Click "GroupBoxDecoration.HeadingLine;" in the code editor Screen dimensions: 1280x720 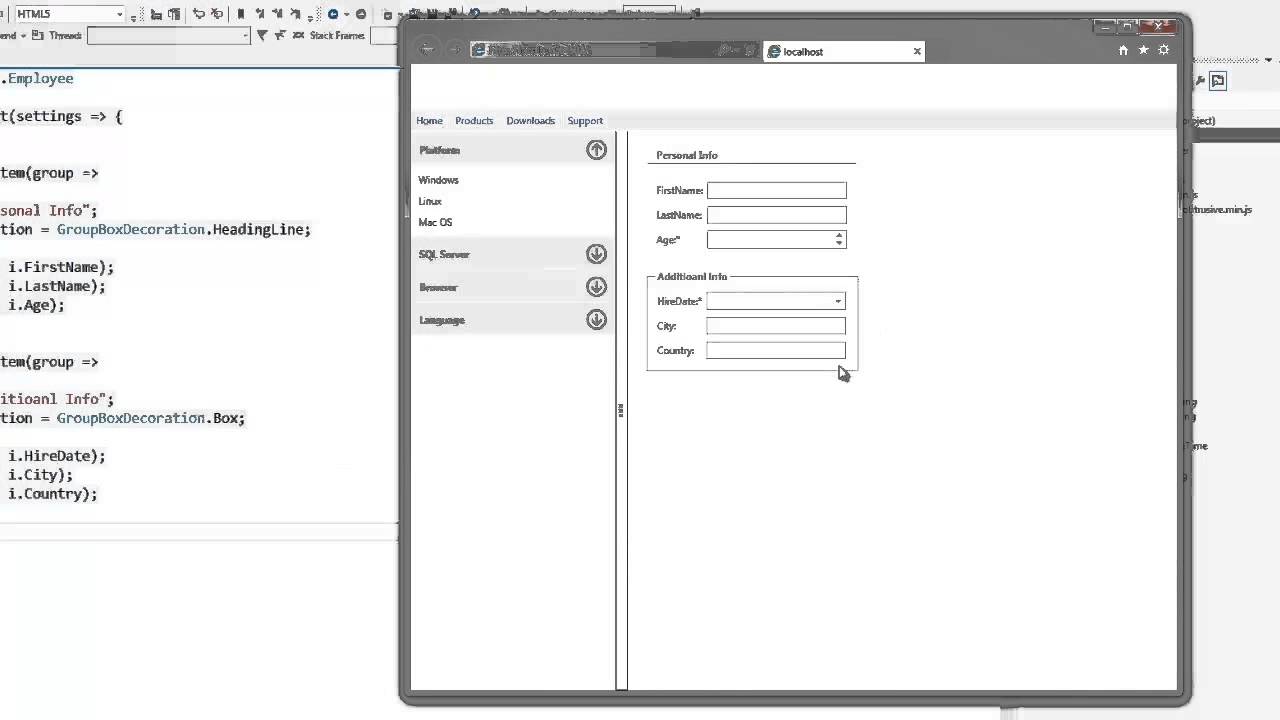184,229
